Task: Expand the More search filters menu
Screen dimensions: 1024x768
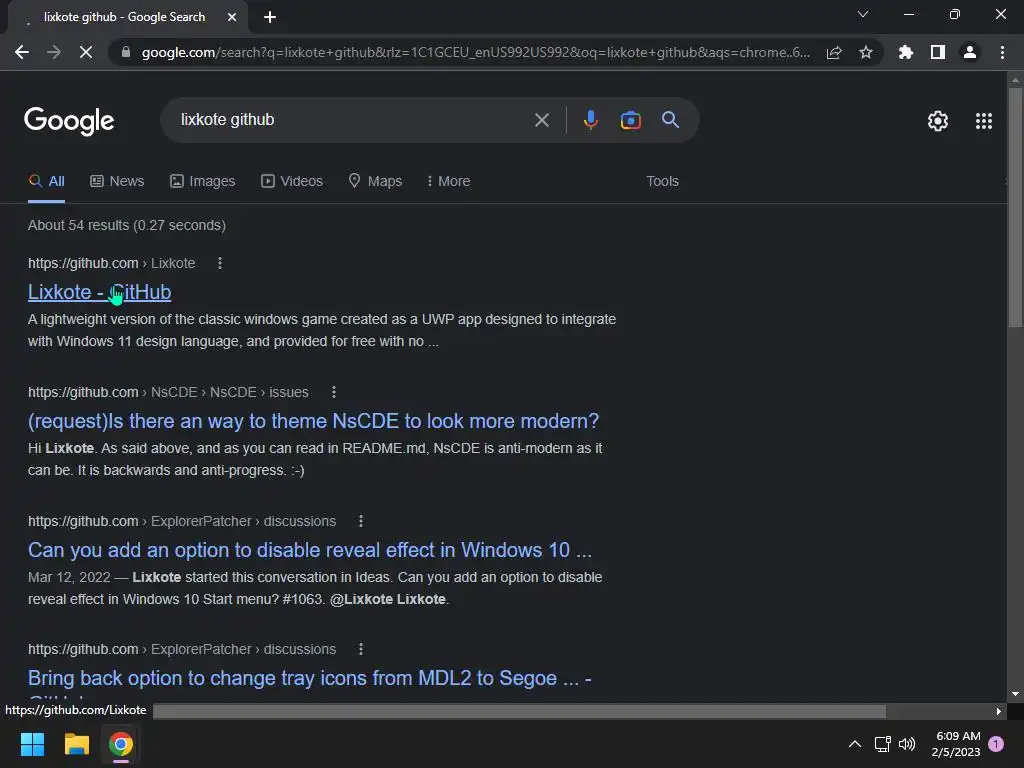Action: 448,181
